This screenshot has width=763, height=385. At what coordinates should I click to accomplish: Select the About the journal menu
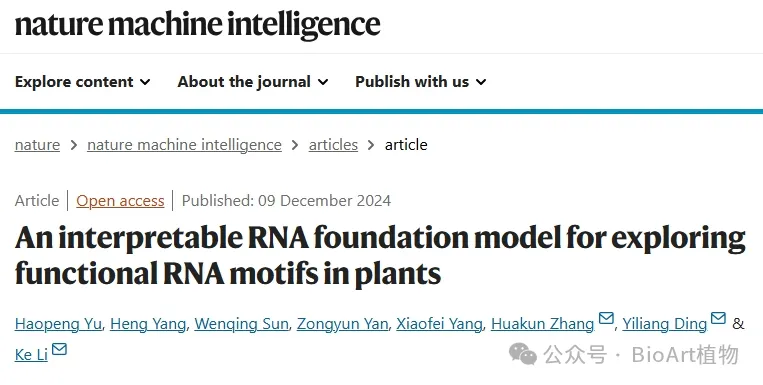[253, 82]
